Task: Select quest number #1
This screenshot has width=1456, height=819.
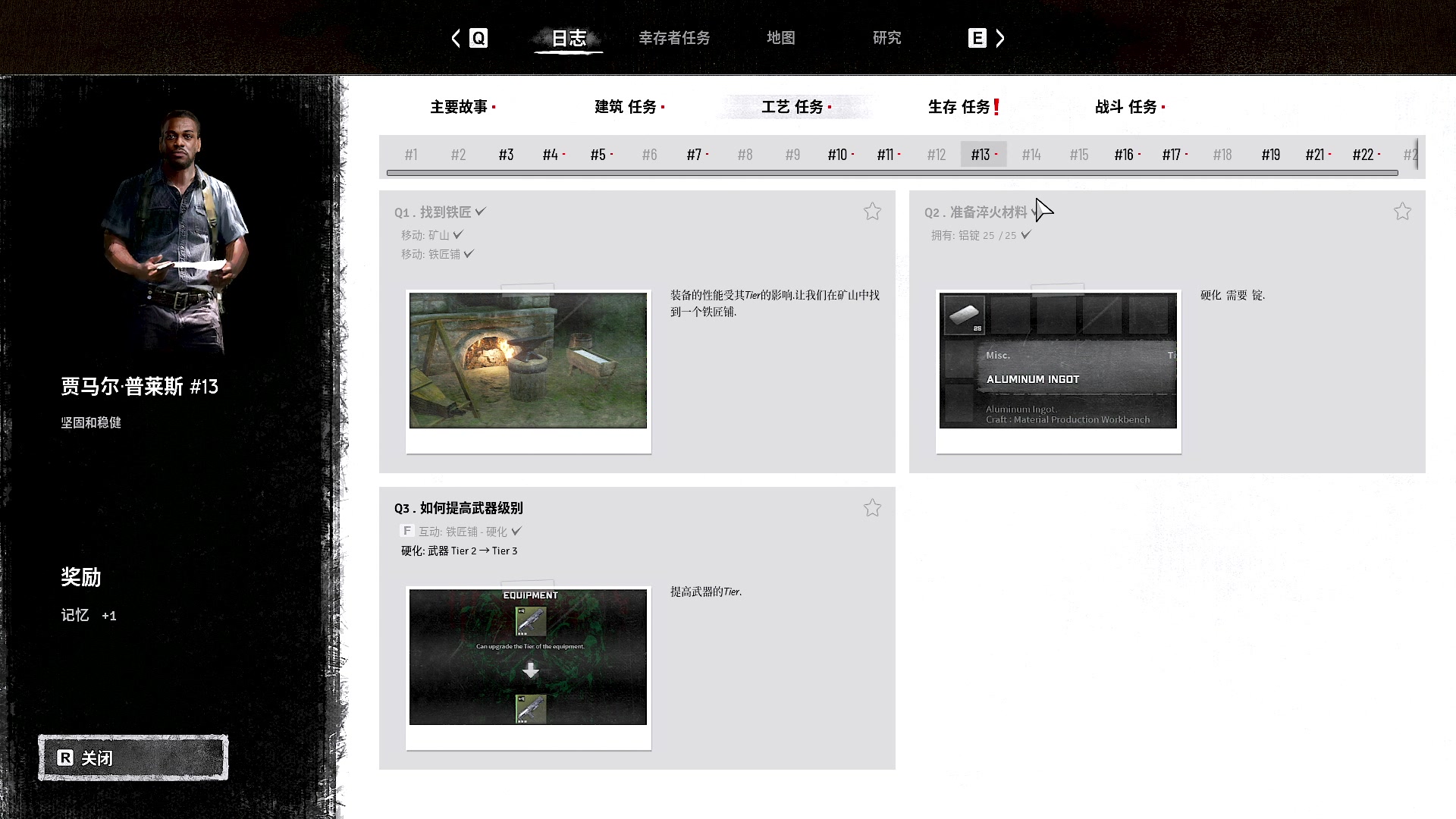Action: pyautogui.click(x=411, y=155)
